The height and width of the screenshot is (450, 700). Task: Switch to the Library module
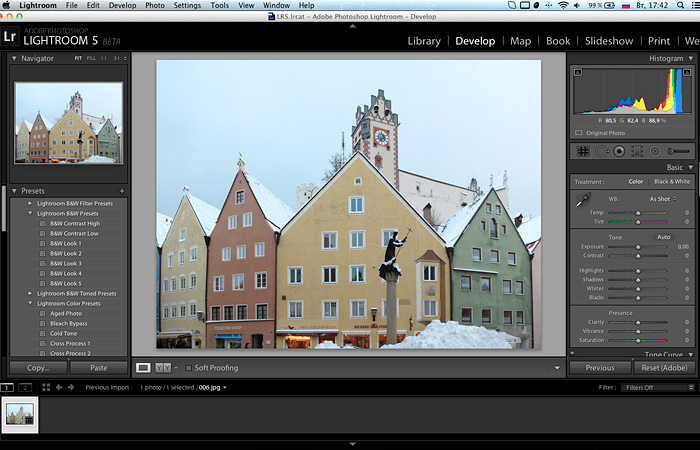click(x=424, y=41)
